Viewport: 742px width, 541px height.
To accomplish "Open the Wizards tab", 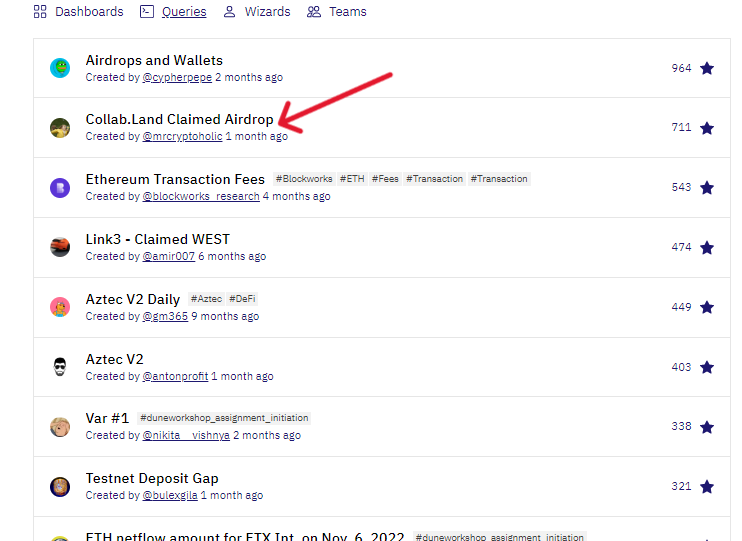I will point(257,12).
